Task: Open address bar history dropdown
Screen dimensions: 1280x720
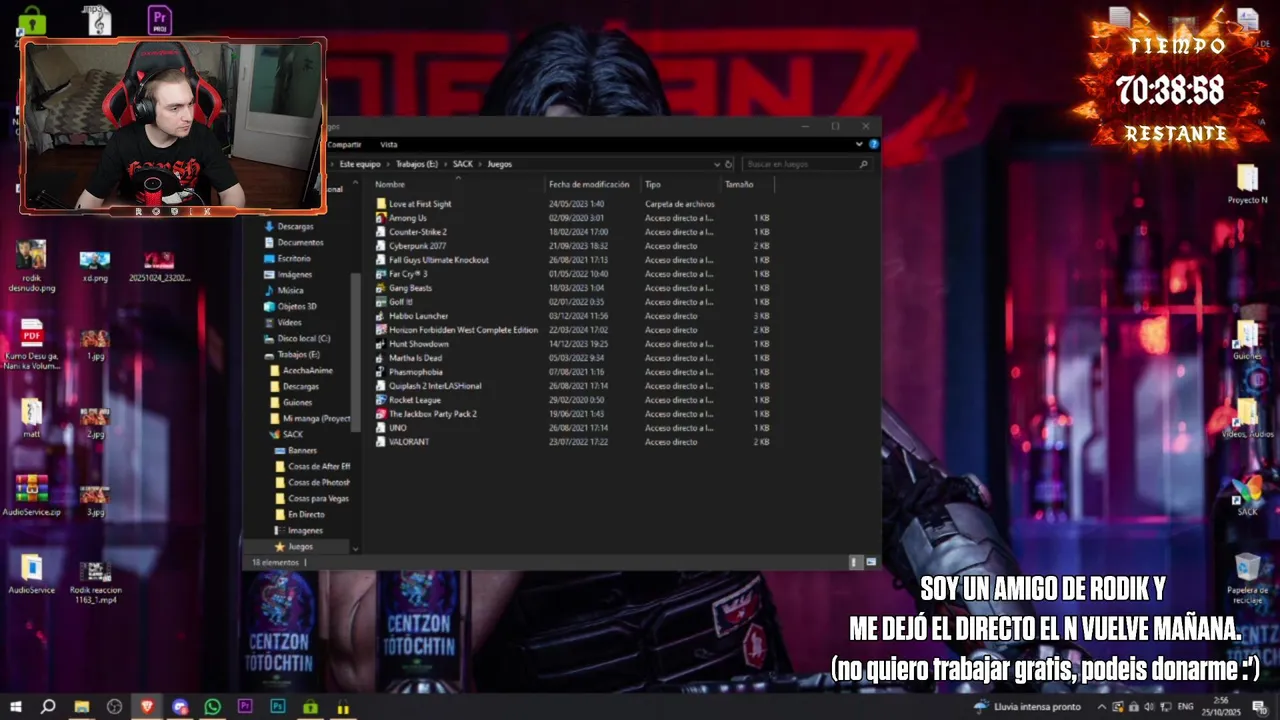Action: [717, 164]
